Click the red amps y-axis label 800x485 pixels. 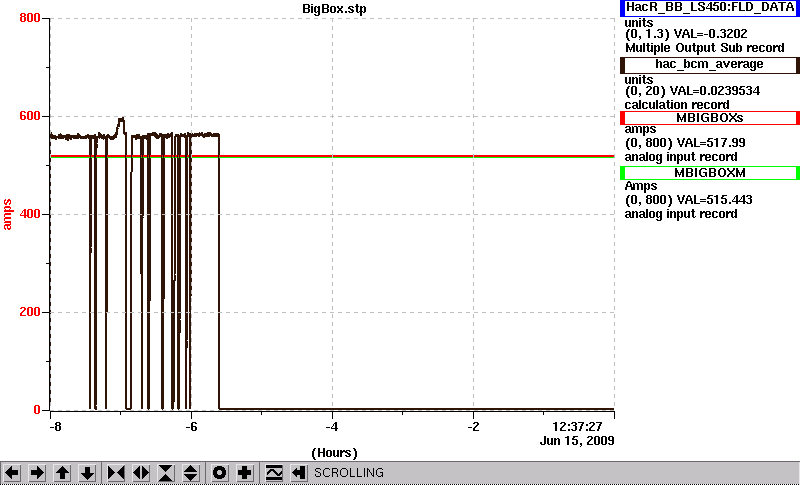[x=7, y=215]
